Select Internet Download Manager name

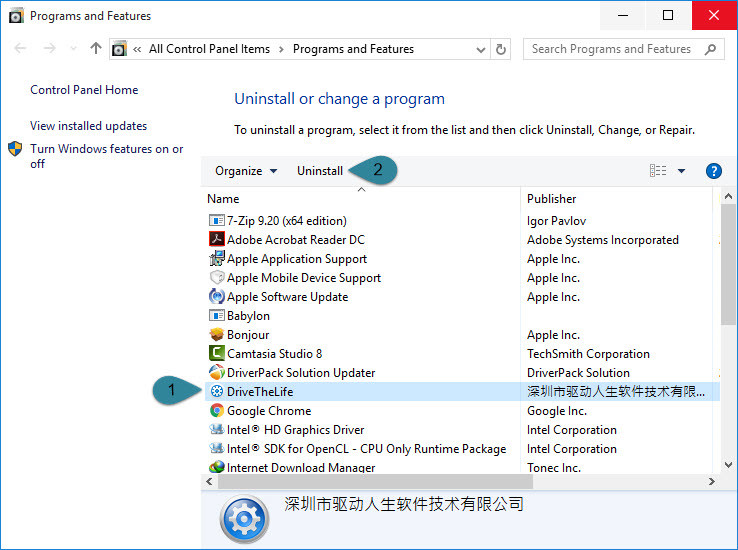click(x=301, y=467)
